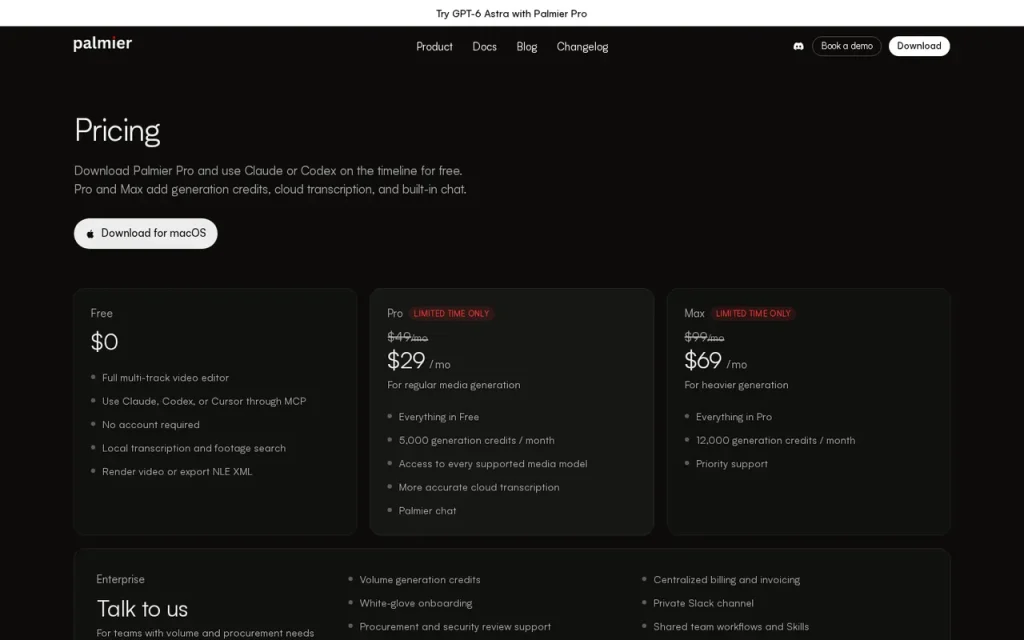Click the Talk to us heading
The width and height of the screenshot is (1024, 640).
click(x=142, y=609)
